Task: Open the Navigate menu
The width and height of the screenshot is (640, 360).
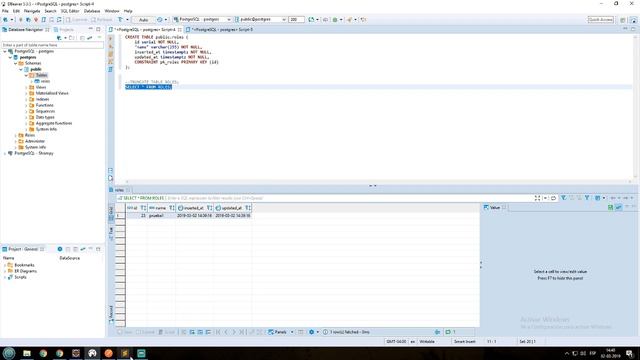Action: click(32, 11)
